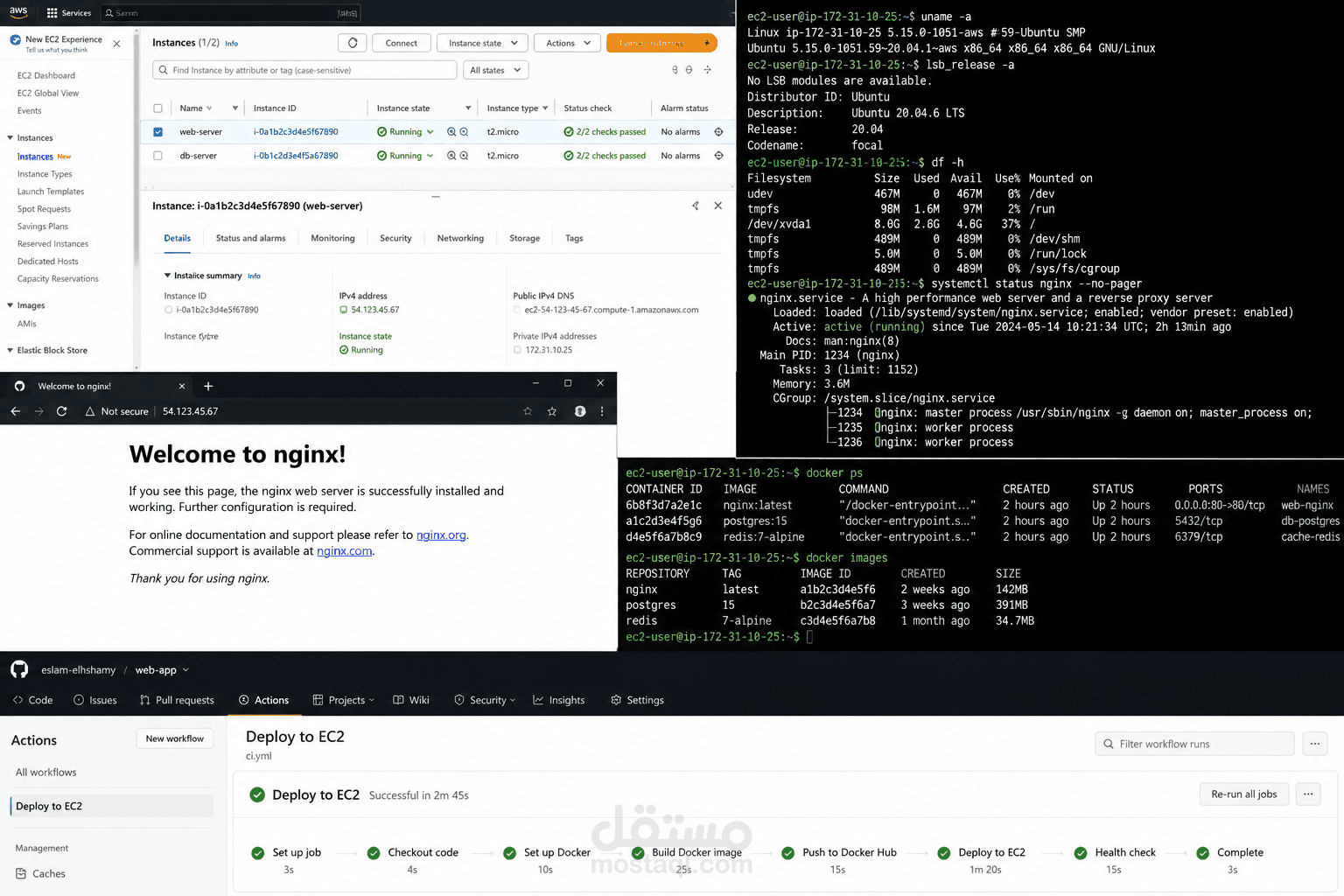Toggle the select-all instances checkbox

[x=157, y=108]
